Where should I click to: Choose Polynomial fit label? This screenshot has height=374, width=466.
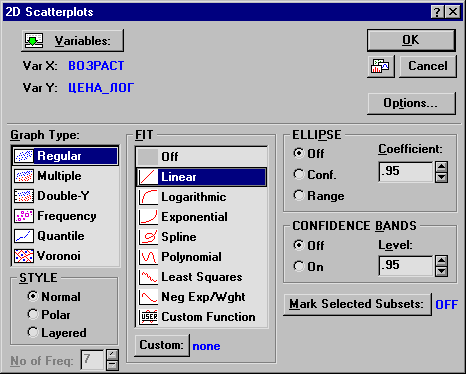pyautogui.click(x=191, y=257)
